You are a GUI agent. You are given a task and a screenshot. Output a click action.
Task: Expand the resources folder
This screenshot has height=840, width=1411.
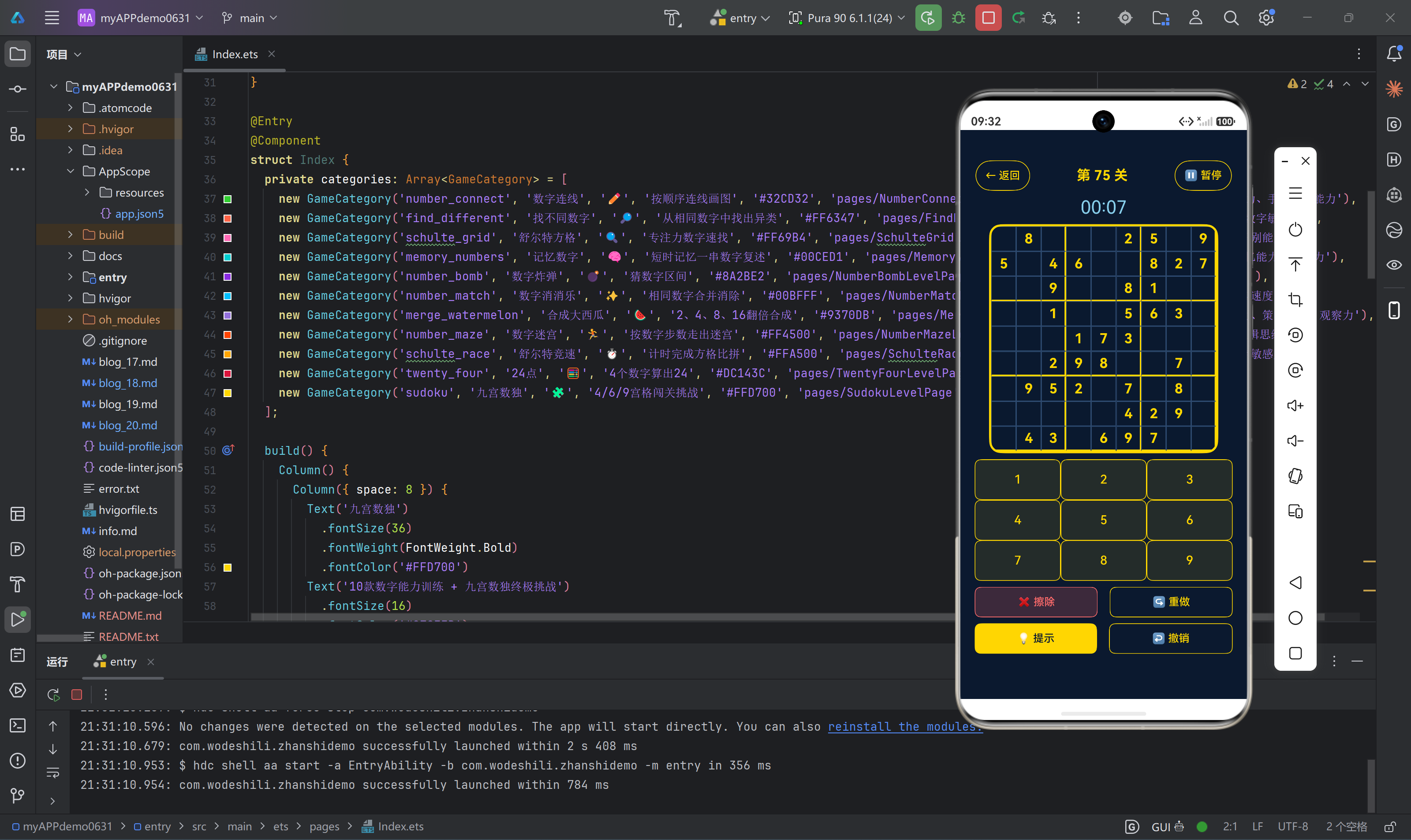pyautogui.click(x=86, y=193)
